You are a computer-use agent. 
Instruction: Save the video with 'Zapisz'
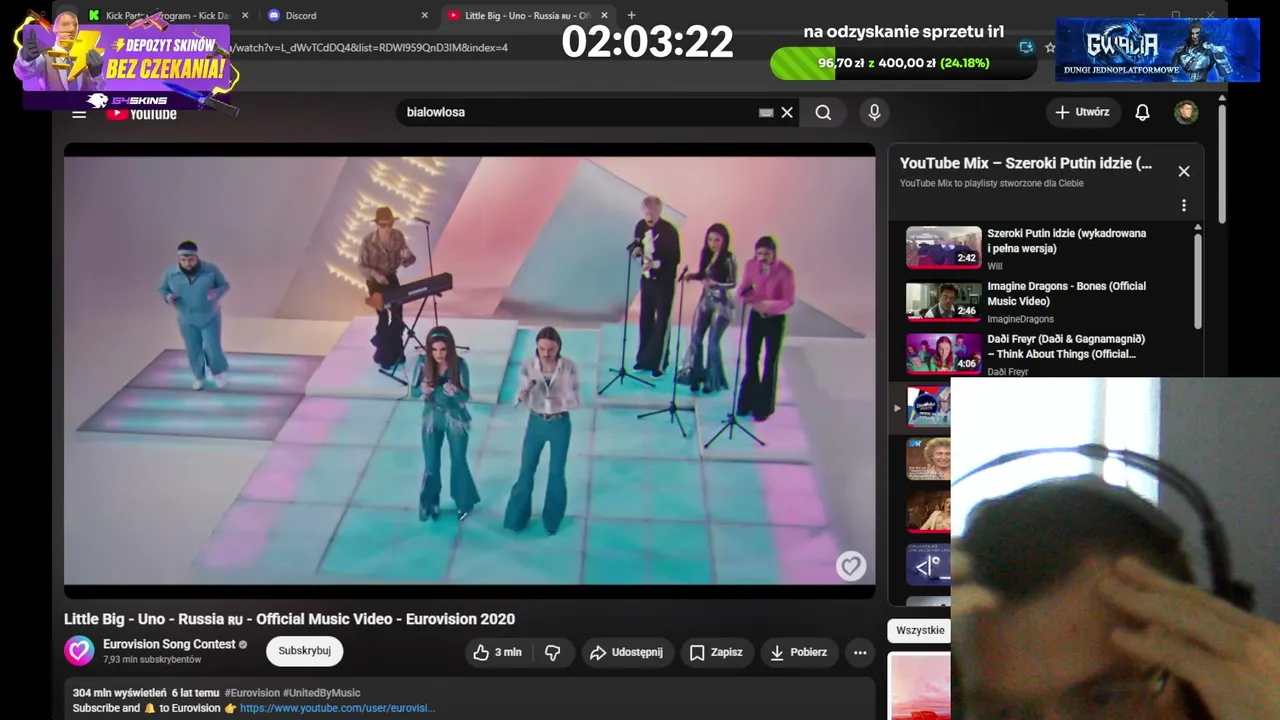click(716, 652)
